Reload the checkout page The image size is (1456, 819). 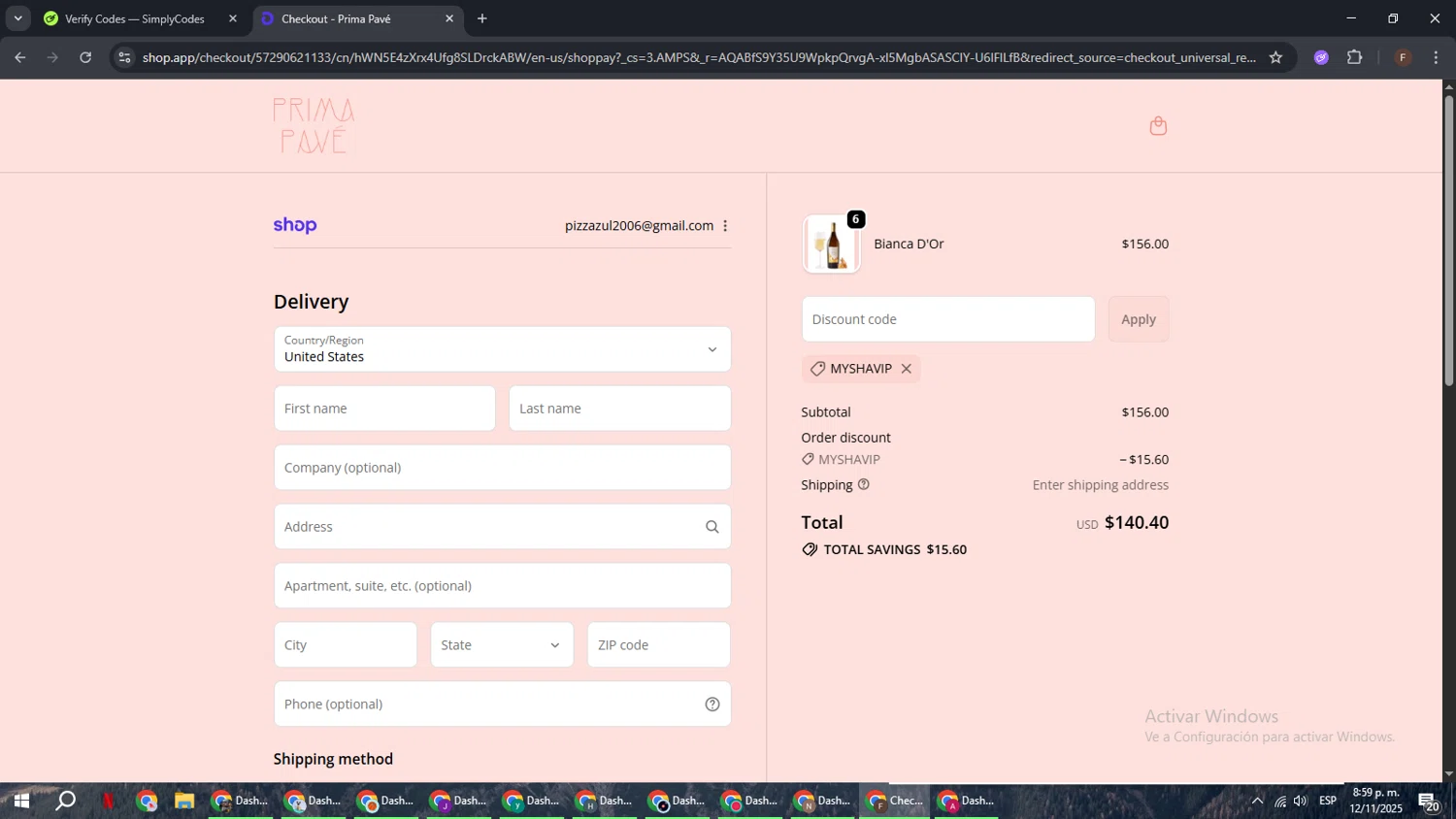pyautogui.click(x=85, y=57)
